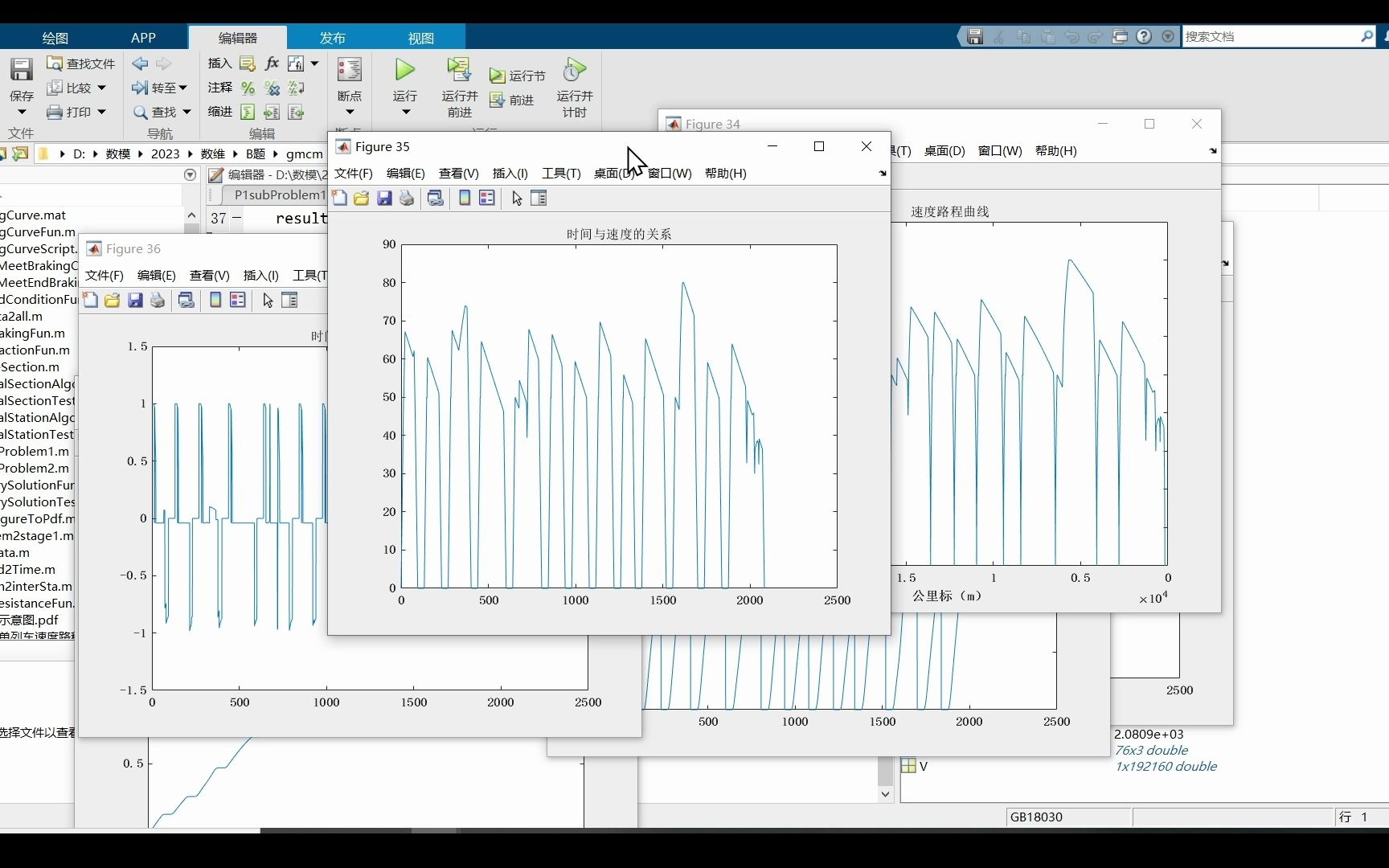Click the green Run (运行) button
This screenshot has height=868, width=1389.
point(405,69)
